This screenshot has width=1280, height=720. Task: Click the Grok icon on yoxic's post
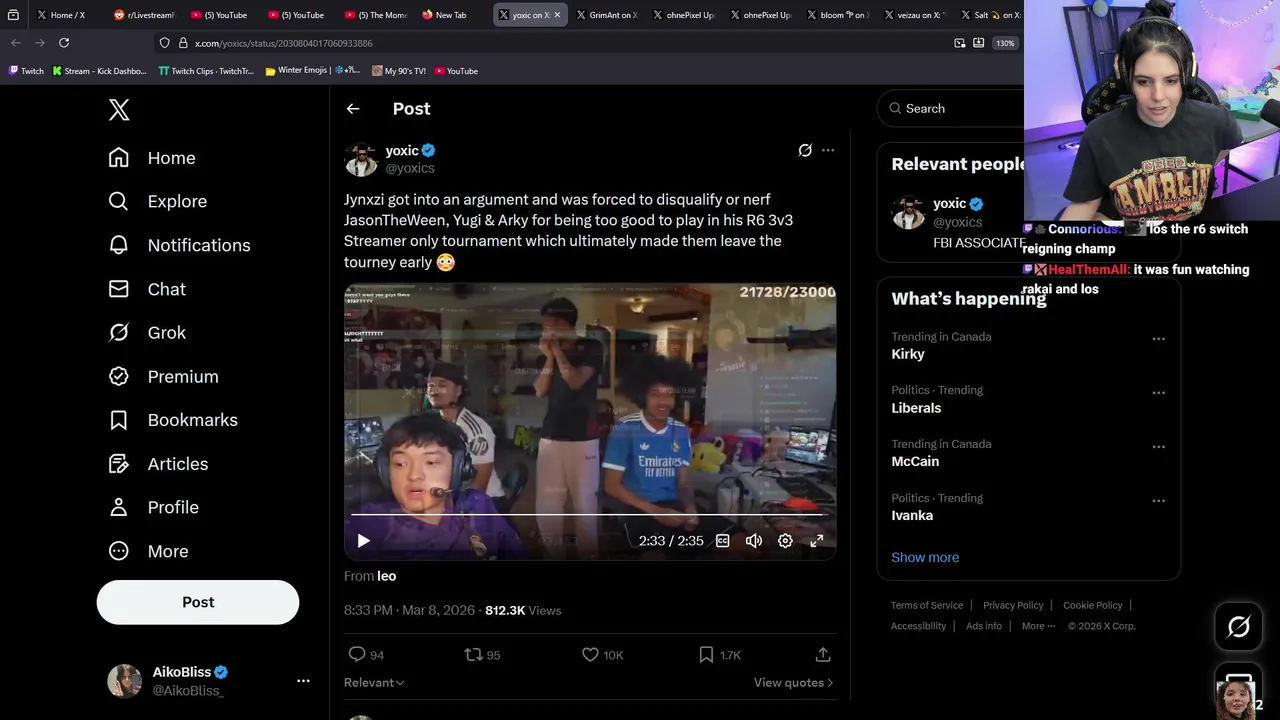coord(805,150)
